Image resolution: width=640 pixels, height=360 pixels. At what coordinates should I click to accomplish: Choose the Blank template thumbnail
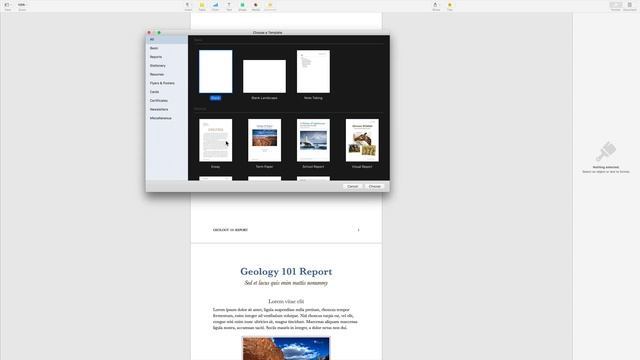216,71
